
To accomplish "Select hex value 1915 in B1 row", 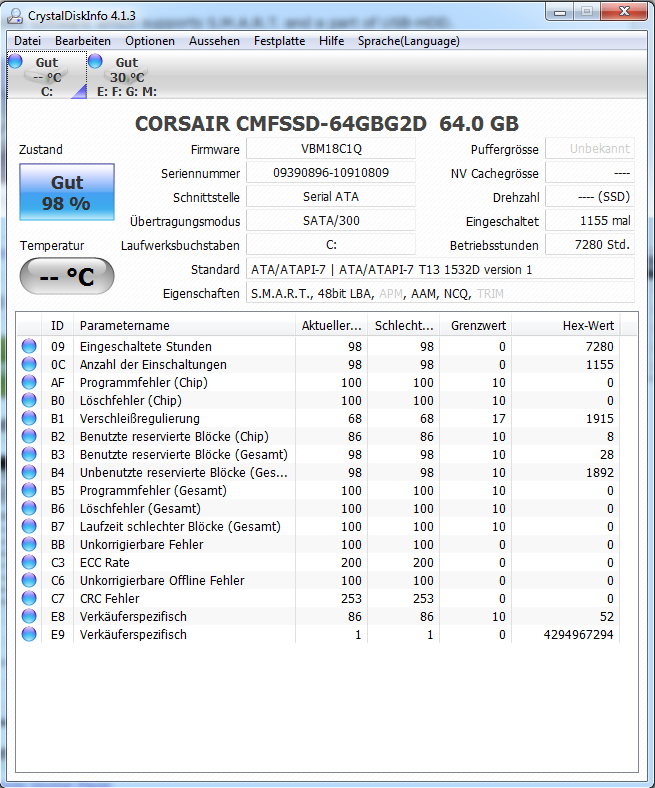I will pos(600,419).
